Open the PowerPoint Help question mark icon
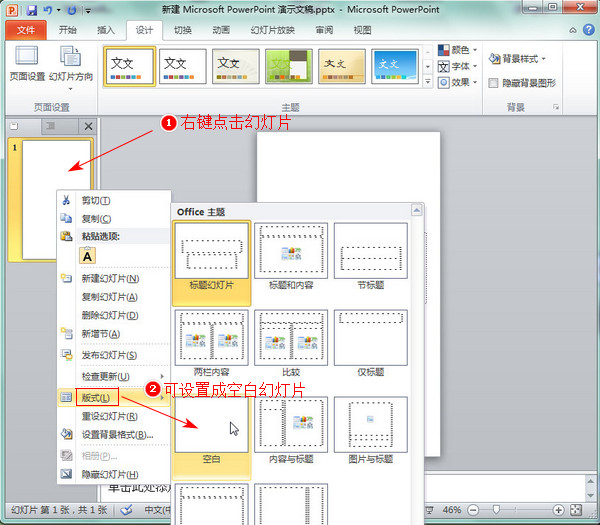 tap(589, 30)
